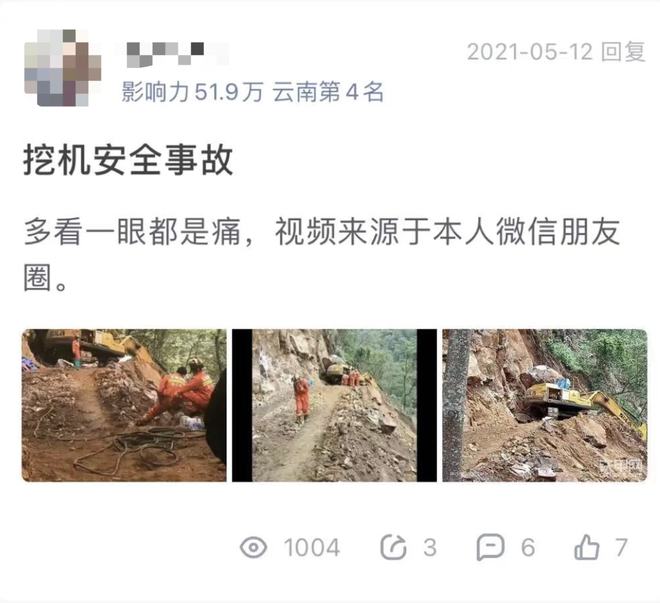Open the pixelated user avatar
The height and width of the screenshot is (603, 660).
pos(63,68)
